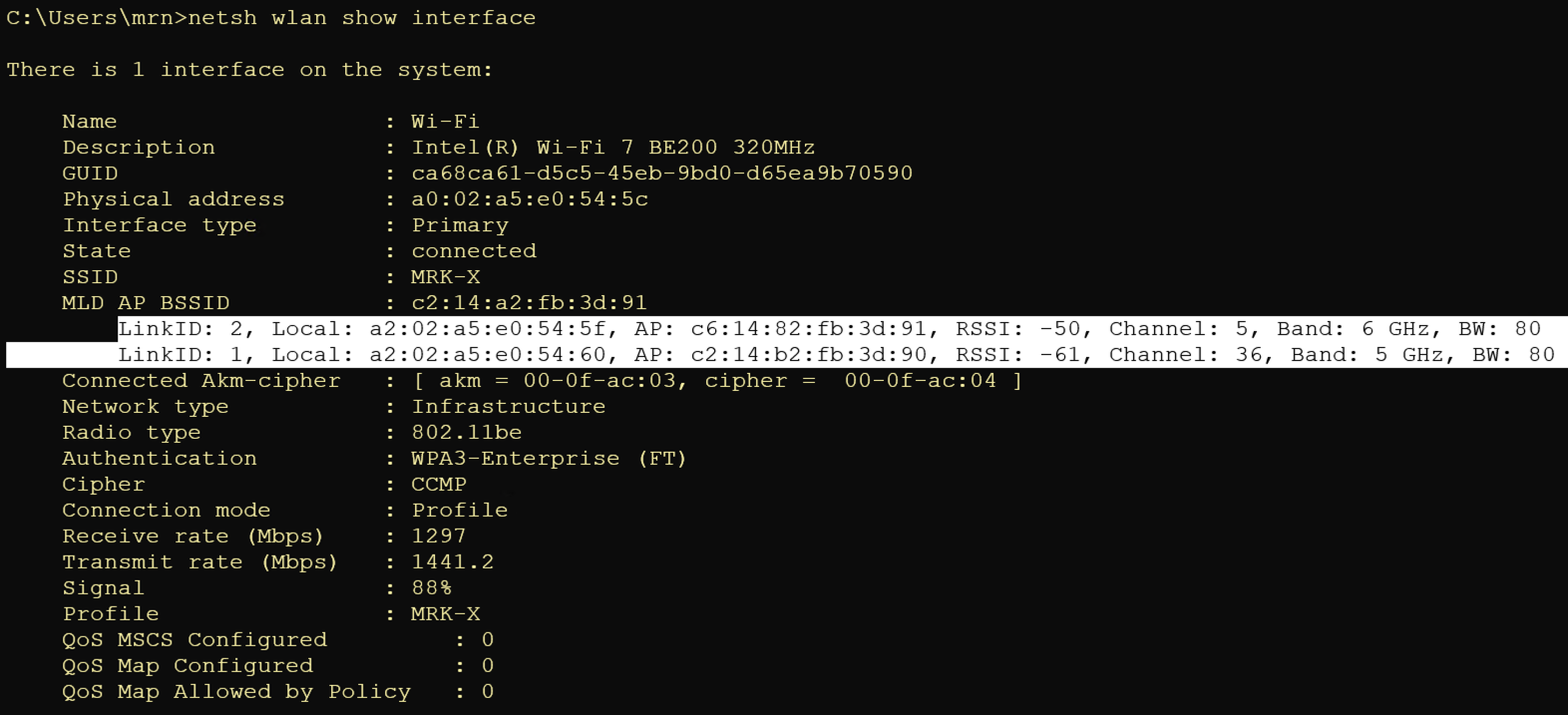Click the transmit rate value 1441.2
Screen dimensions: 1568x715
(x=452, y=562)
